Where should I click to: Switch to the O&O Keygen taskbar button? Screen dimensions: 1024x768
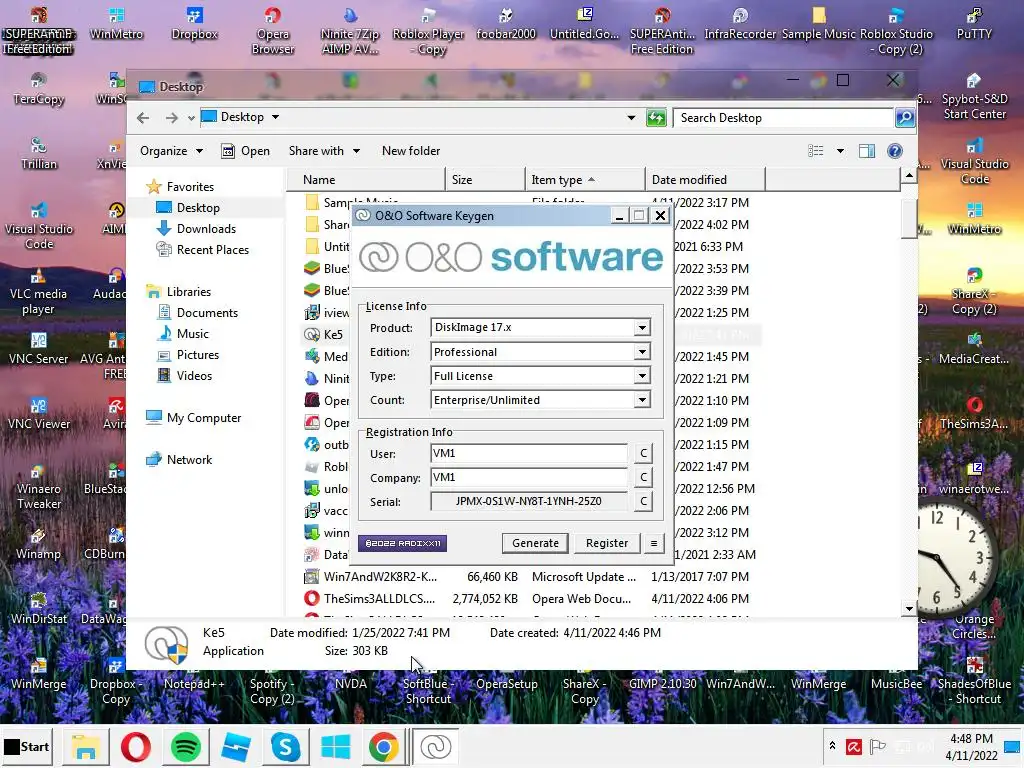point(436,747)
